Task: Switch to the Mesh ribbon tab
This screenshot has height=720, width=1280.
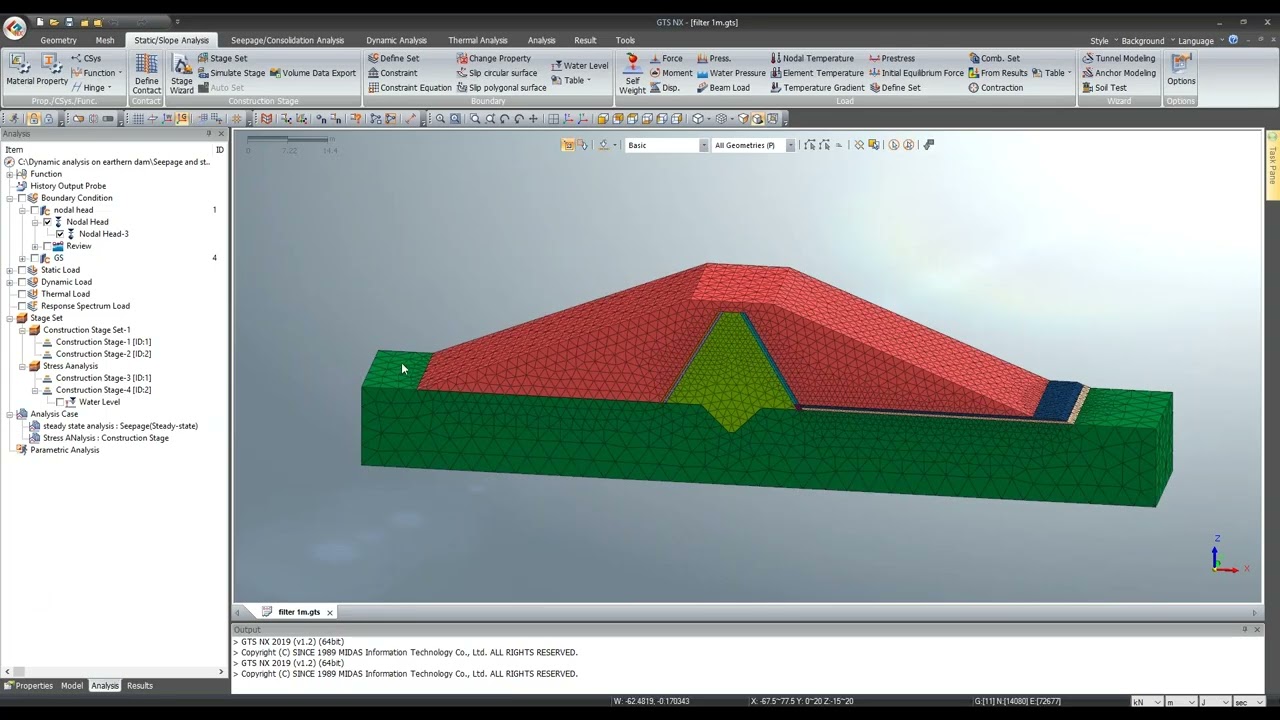Action: click(x=105, y=40)
